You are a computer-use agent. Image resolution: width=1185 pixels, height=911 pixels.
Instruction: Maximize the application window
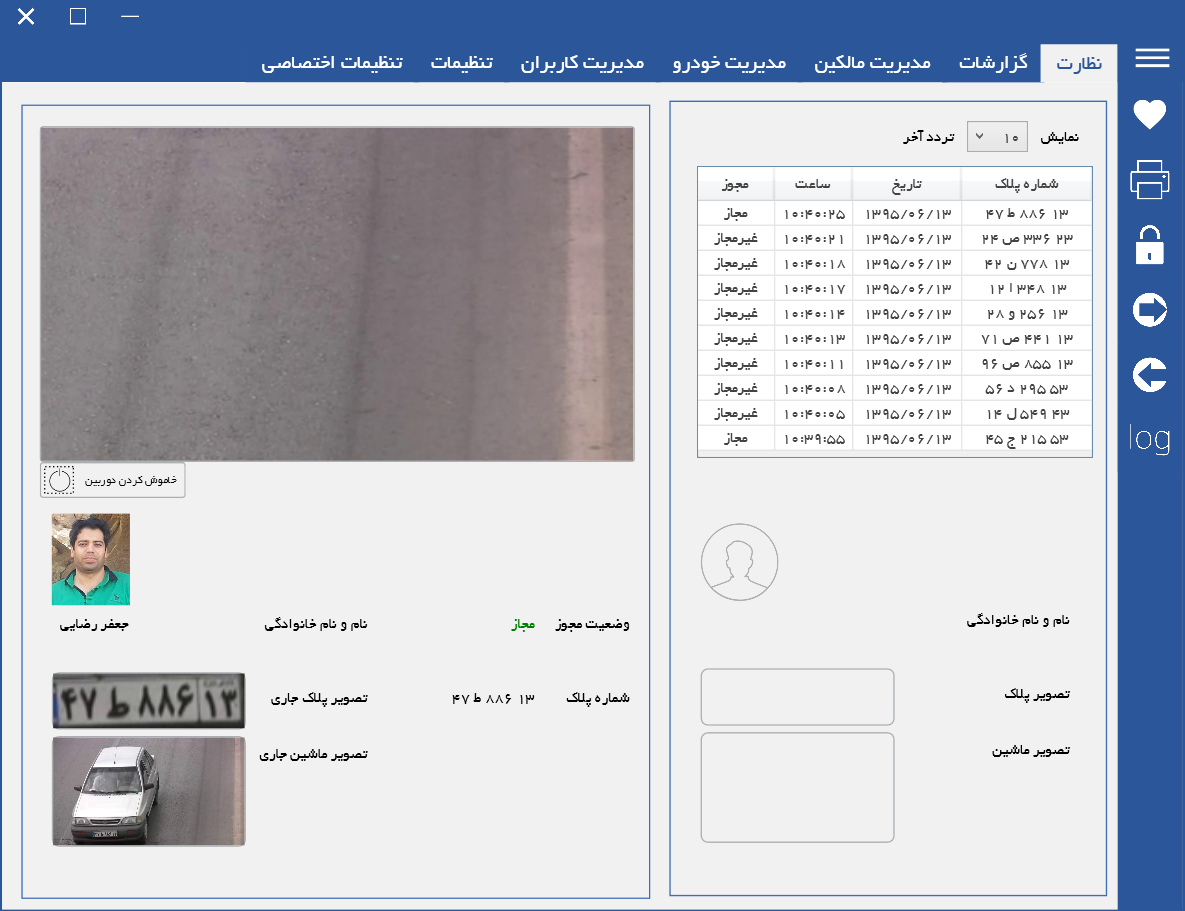(78, 16)
